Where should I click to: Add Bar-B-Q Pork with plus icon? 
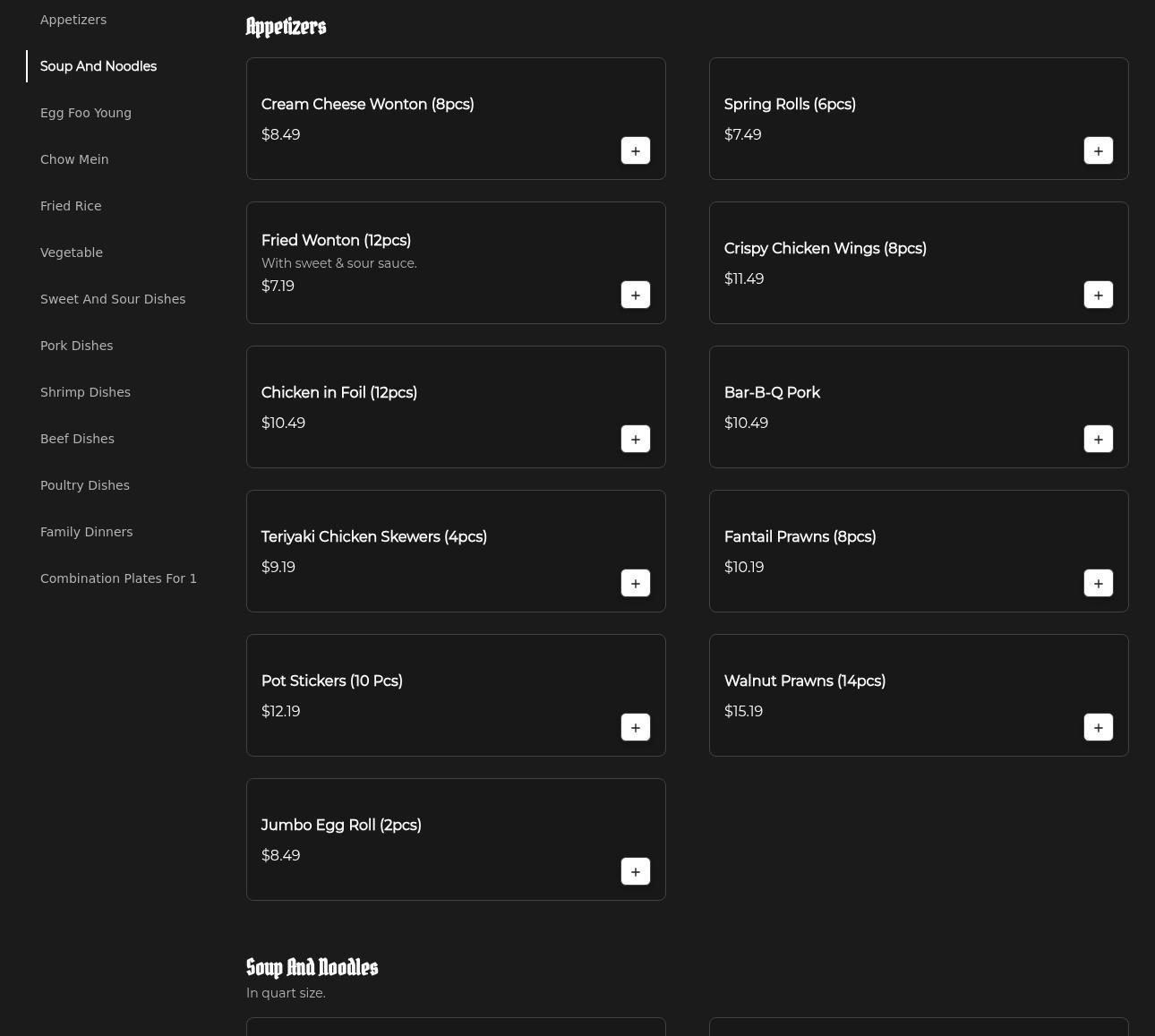point(1099,439)
